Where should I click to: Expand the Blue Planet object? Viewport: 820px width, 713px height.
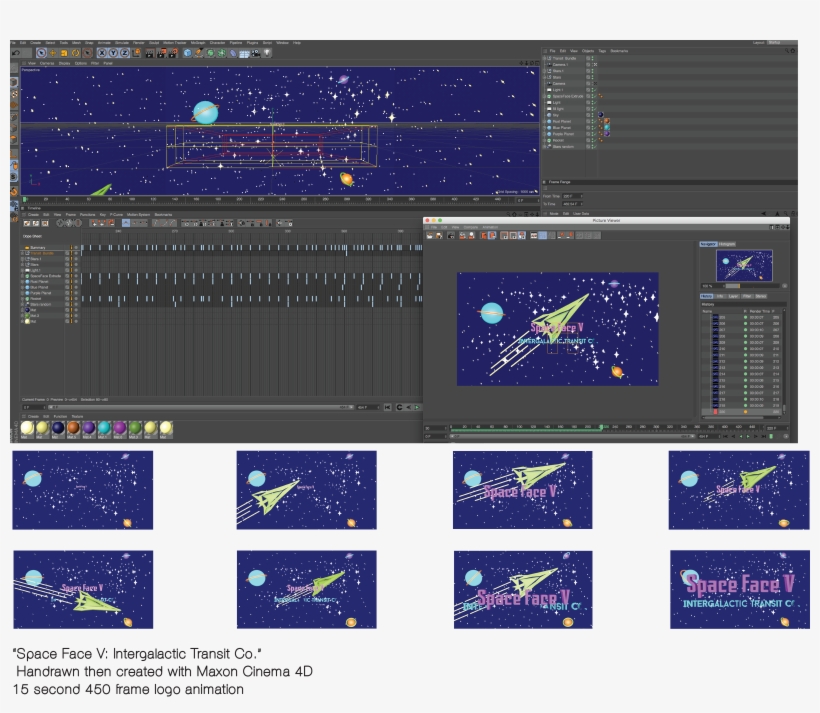pos(544,128)
